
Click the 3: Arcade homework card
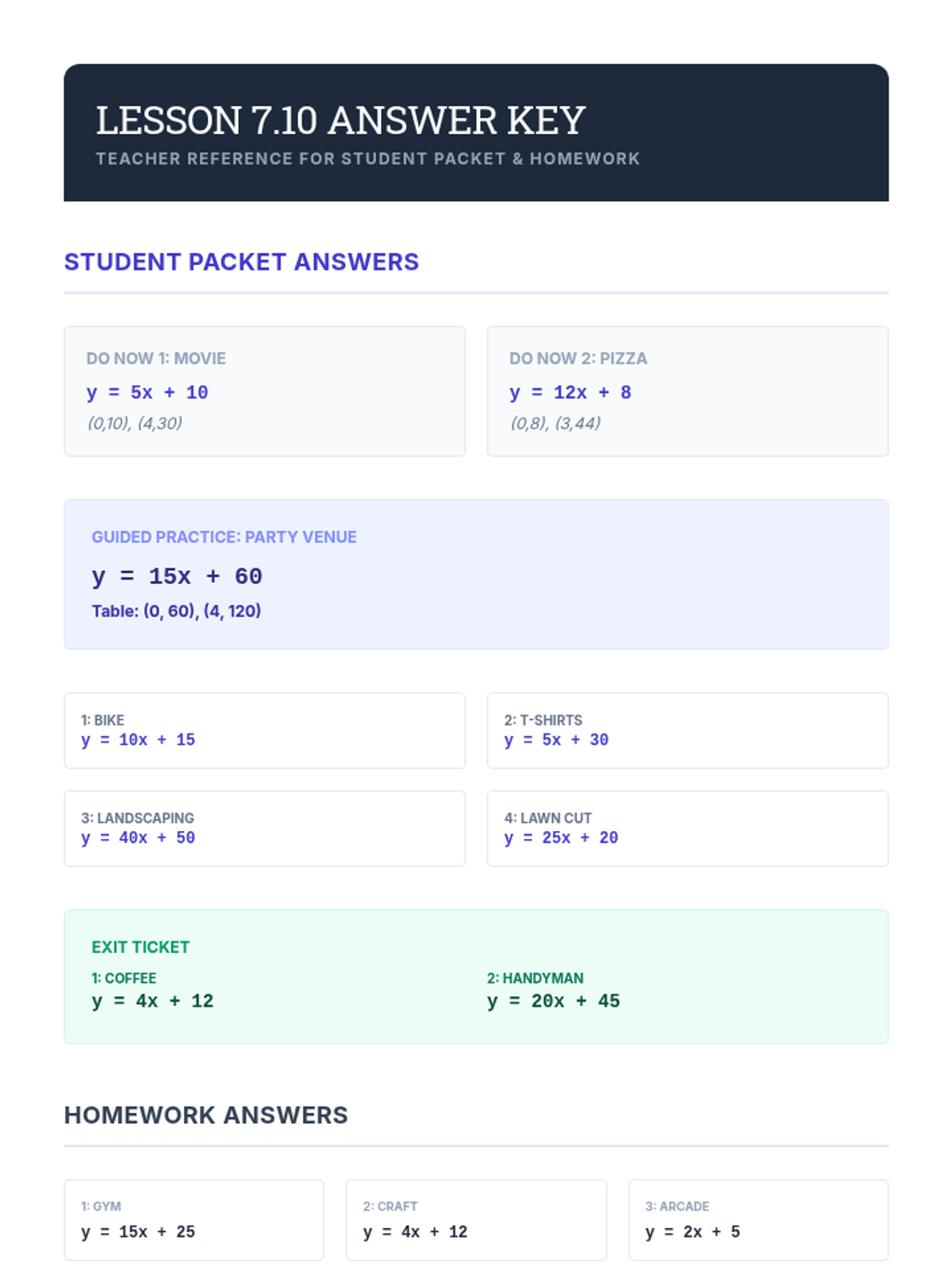click(758, 1219)
